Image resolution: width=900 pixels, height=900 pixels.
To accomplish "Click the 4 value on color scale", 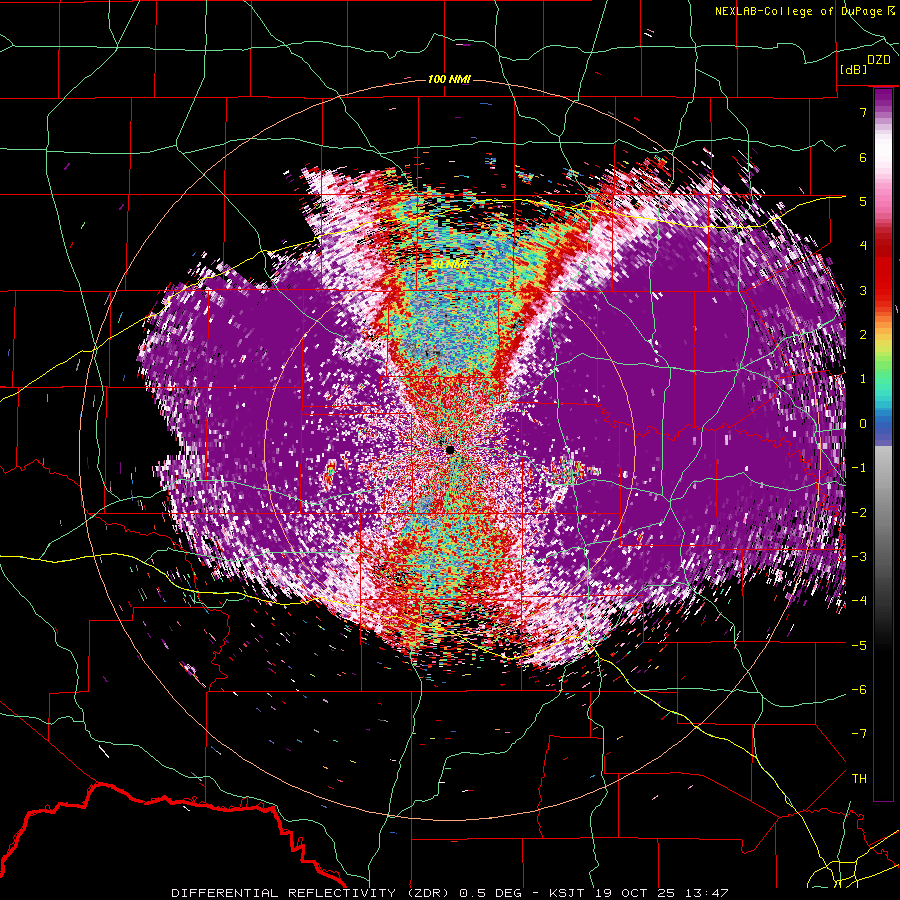I will pos(863,245).
